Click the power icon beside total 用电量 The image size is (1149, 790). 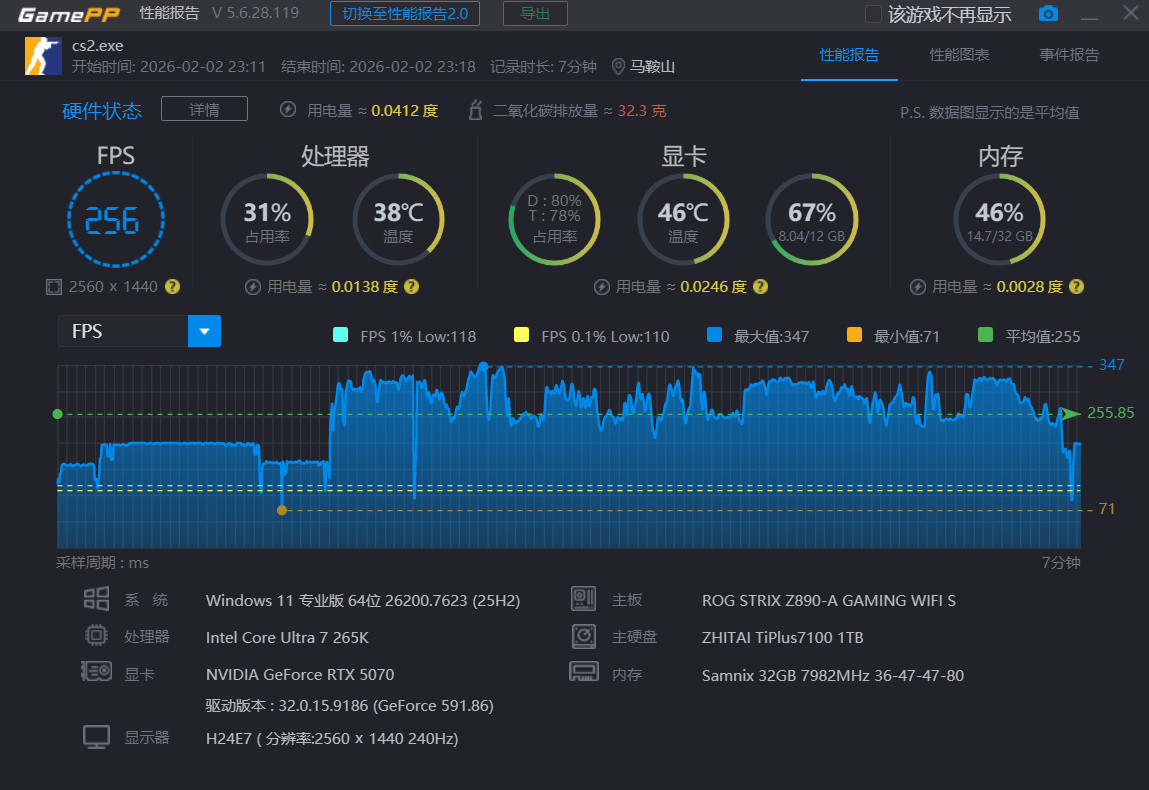pyautogui.click(x=288, y=110)
